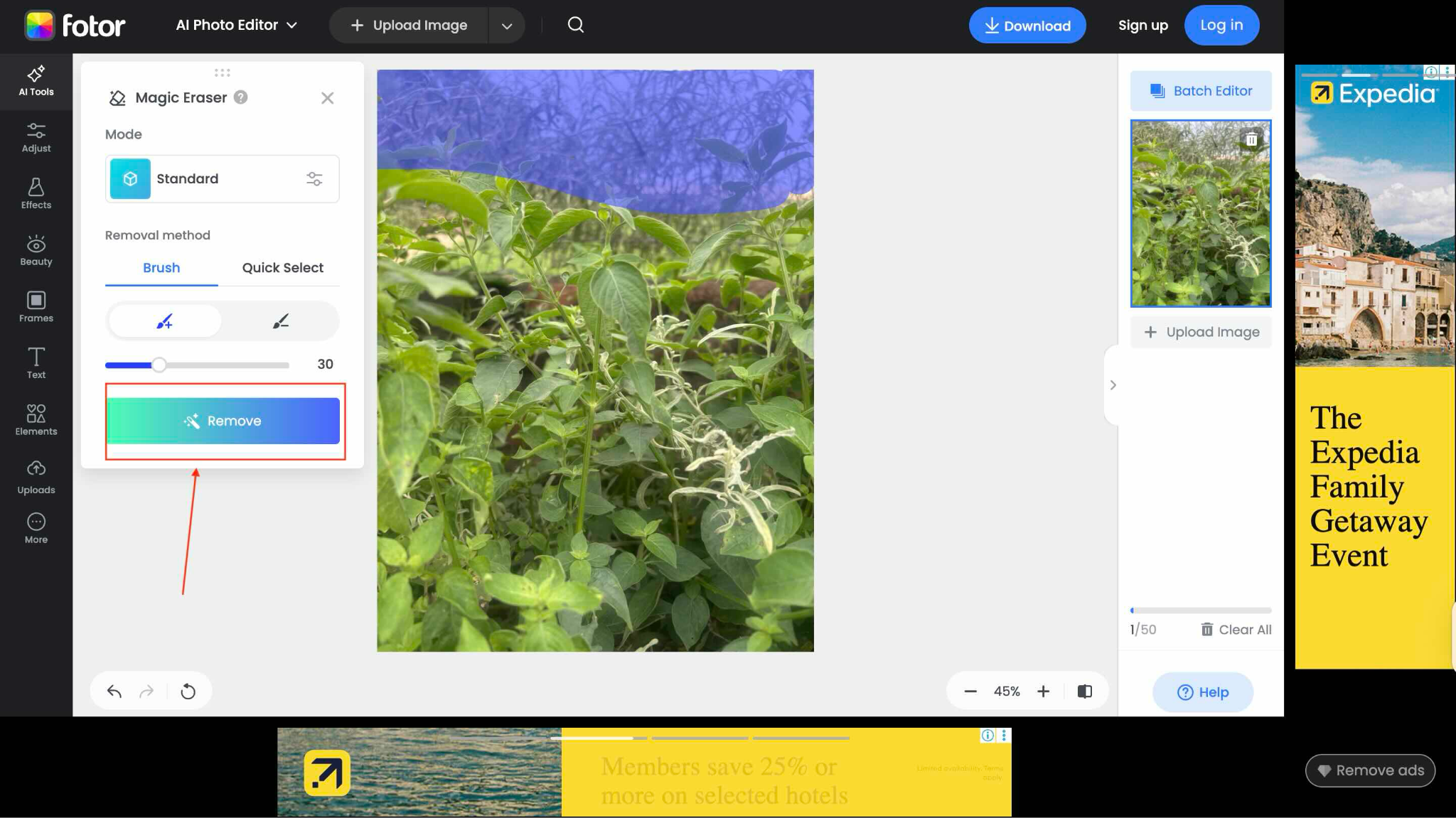This screenshot has height=818, width=1456.
Task: Click the search magnifier icon
Action: [575, 26]
